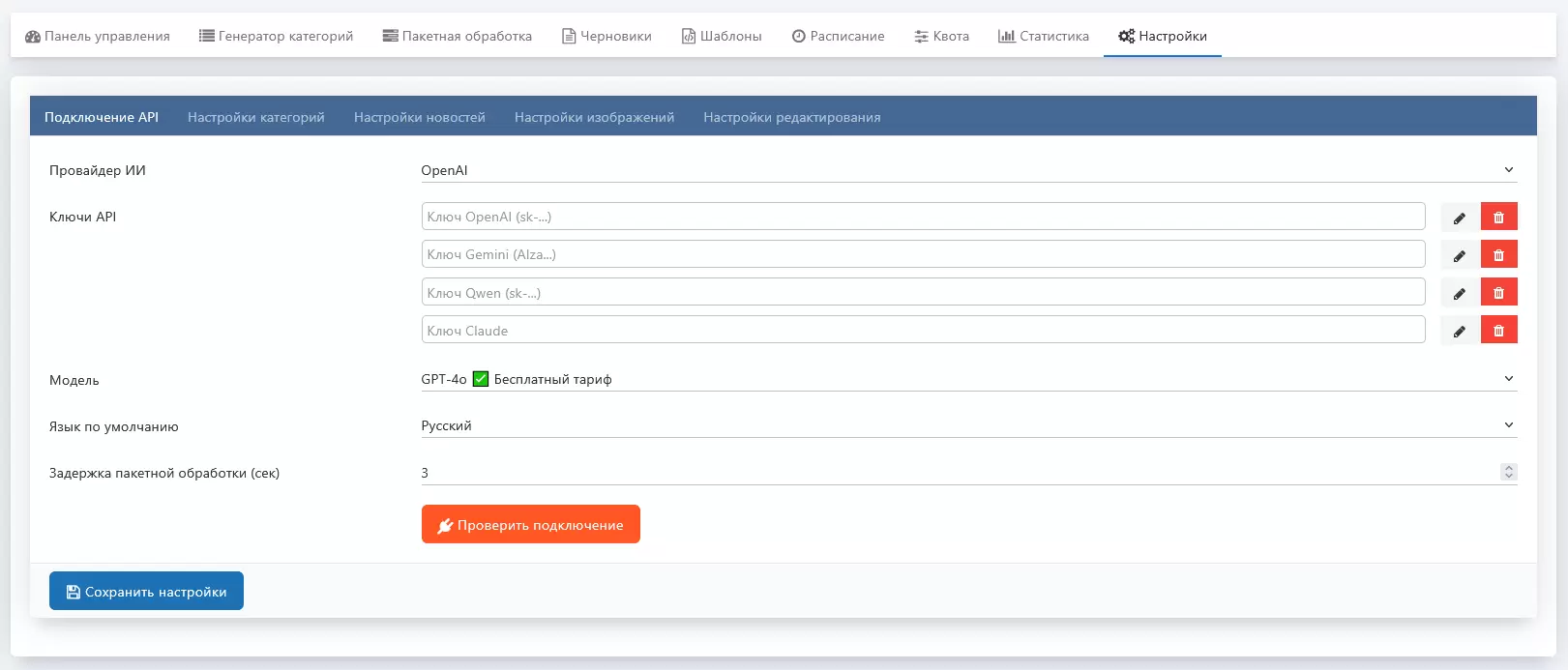Open the Настройки изображений tab

594,117
